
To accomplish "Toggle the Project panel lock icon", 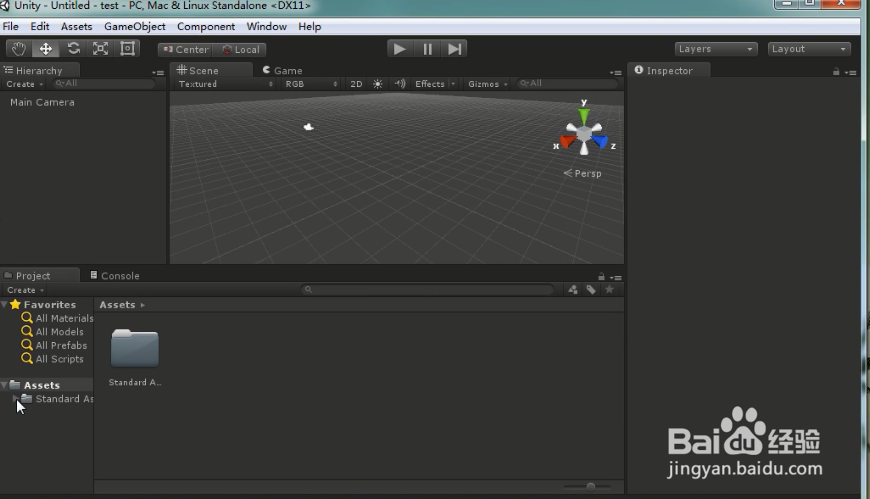I will (x=601, y=276).
